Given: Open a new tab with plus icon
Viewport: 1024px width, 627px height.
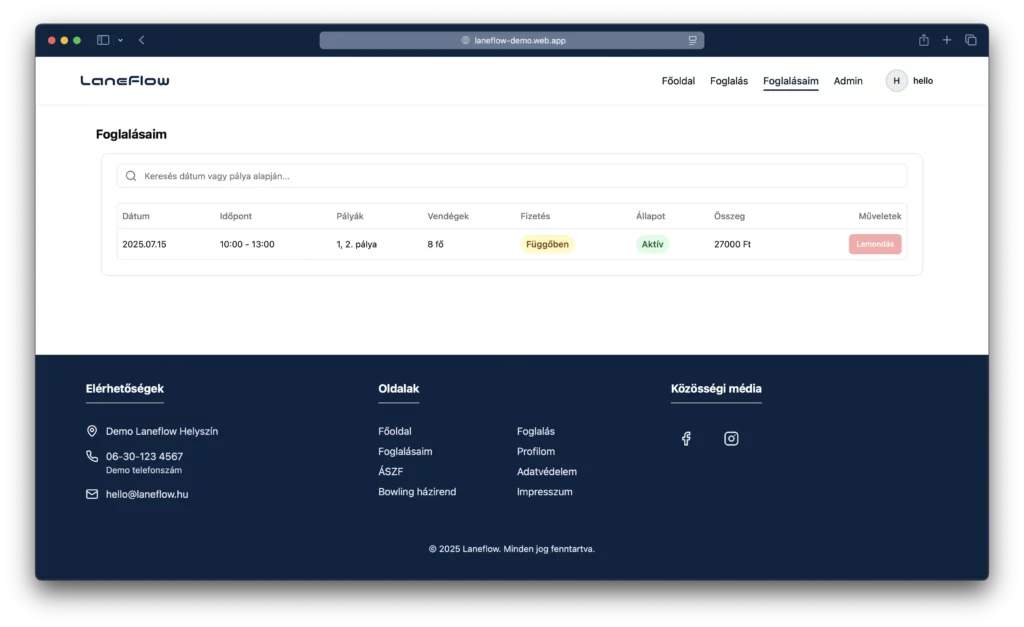Looking at the screenshot, I should (x=947, y=40).
